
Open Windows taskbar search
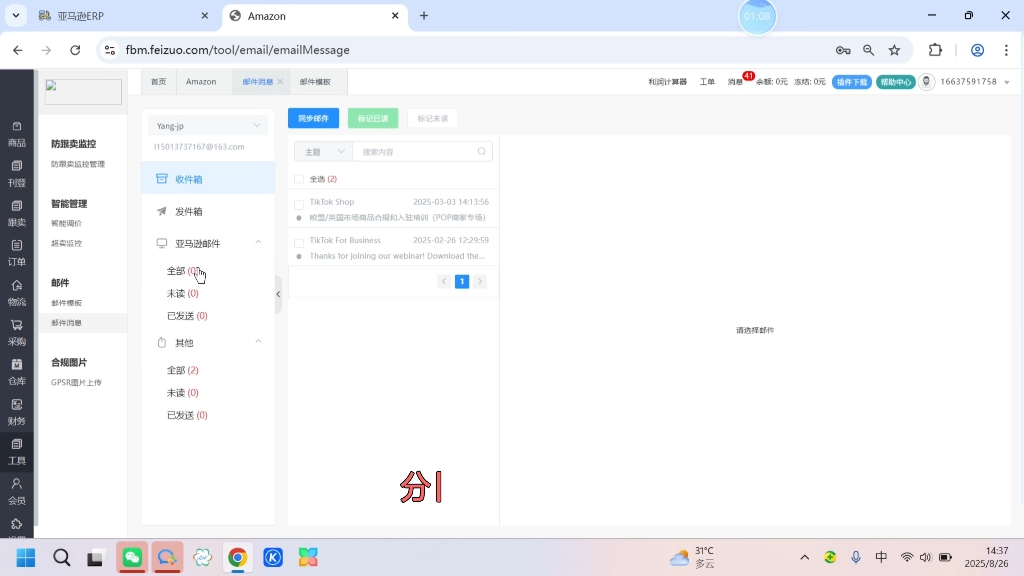[x=61, y=557]
